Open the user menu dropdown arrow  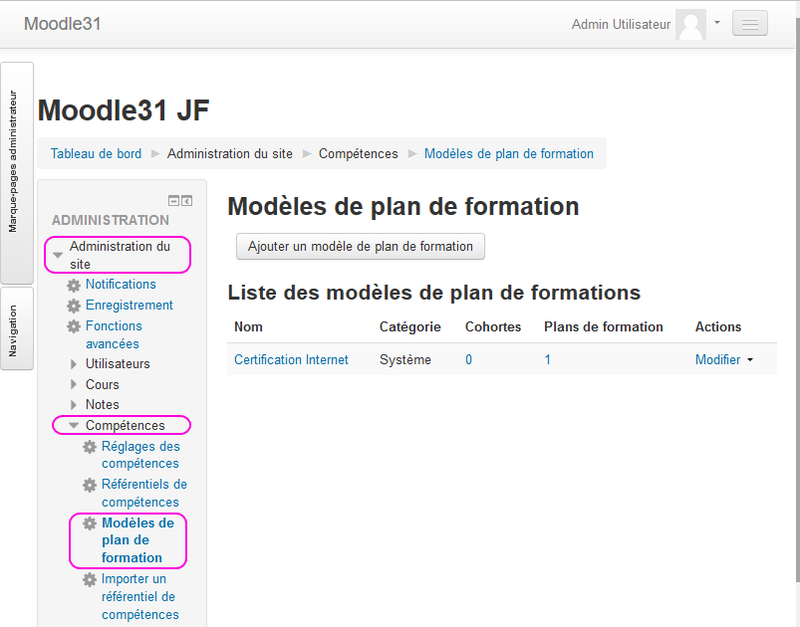pyautogui.click(x=717, y=22)
